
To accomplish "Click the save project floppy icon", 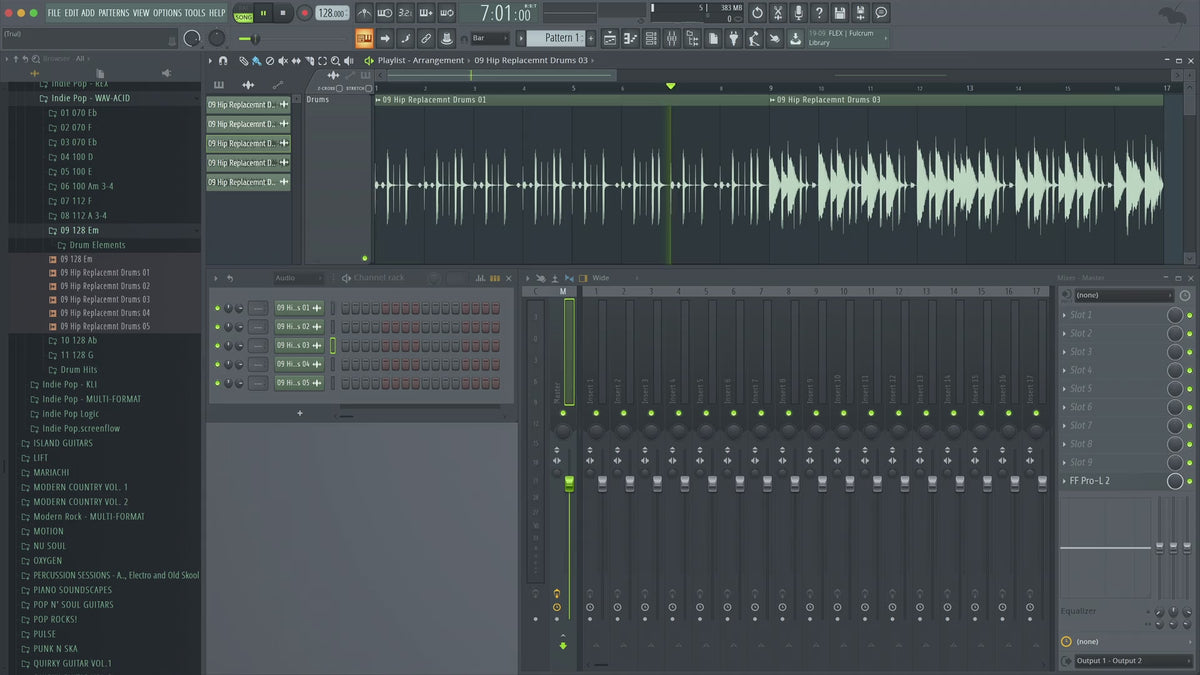I will 839,13.
